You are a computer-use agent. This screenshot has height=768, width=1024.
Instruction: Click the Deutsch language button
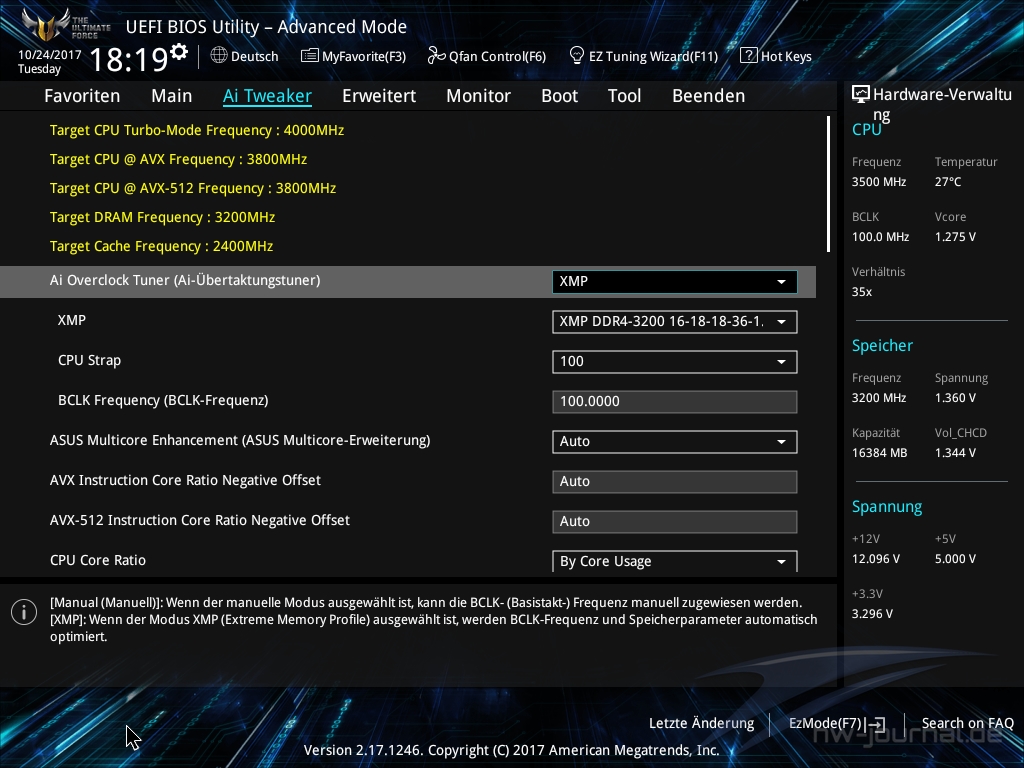coord(244,56)
